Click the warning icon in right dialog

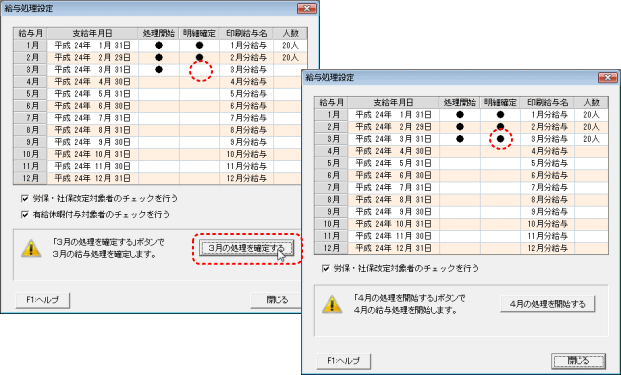332,304
